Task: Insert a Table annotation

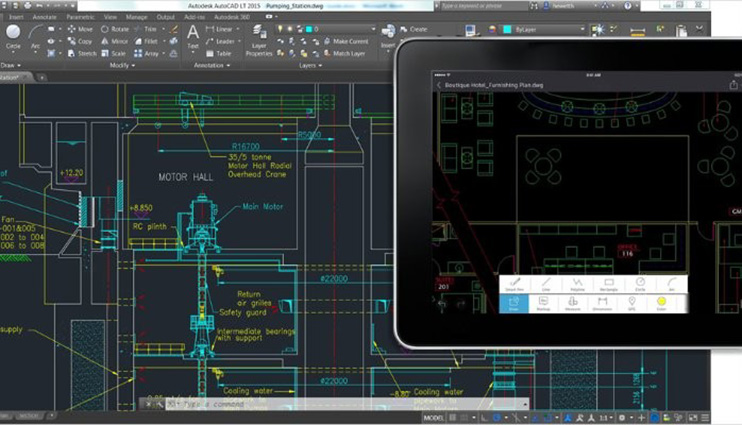Action: pos(219,53)
